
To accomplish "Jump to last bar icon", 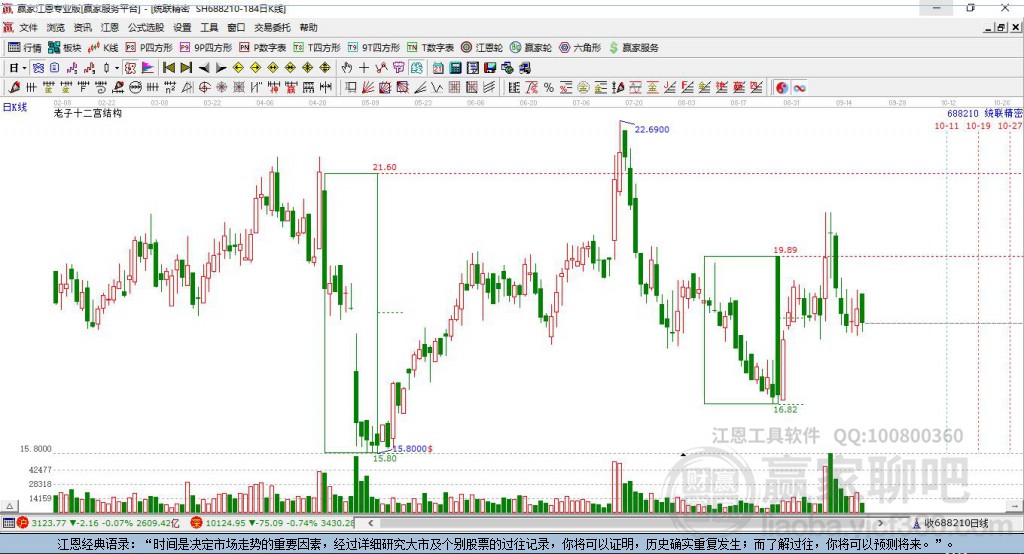I will 186,68.
